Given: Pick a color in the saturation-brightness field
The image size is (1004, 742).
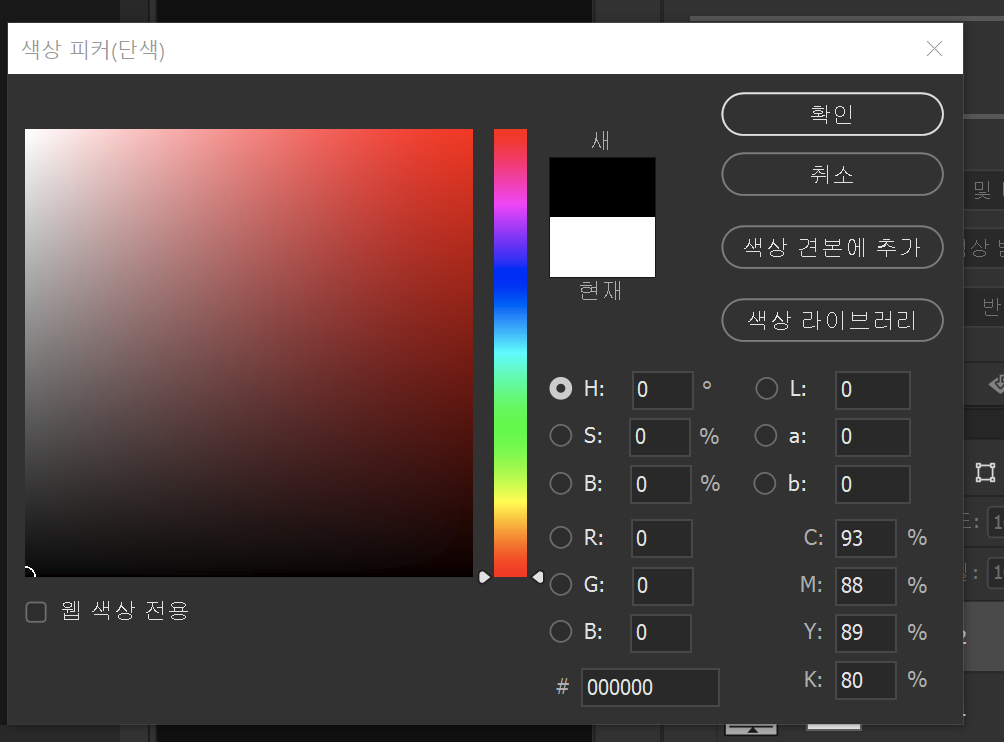Looking at the screenshot, I should [x=249, y=353].
